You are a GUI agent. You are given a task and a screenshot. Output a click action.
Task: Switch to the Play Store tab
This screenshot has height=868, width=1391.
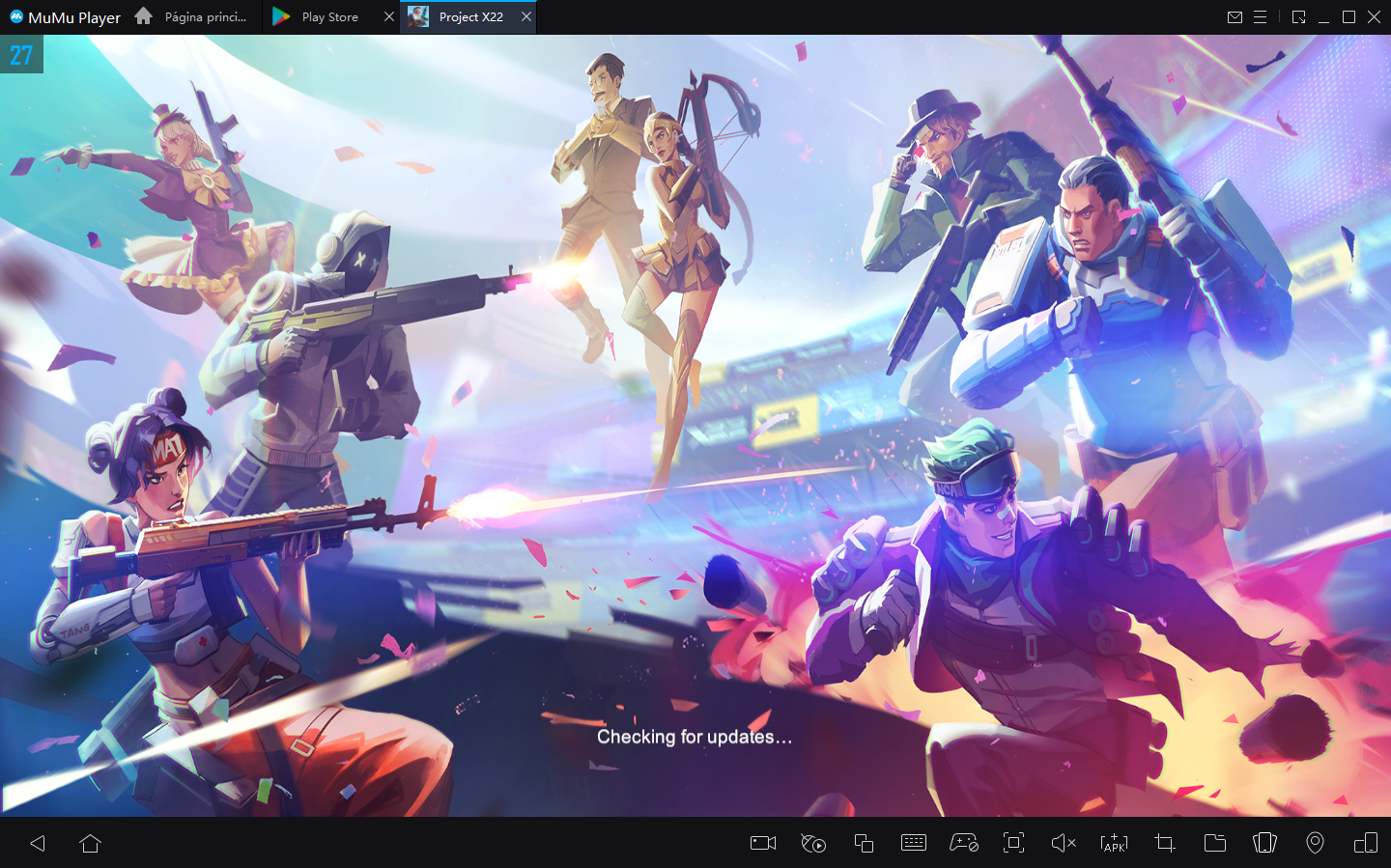point(329,17)
